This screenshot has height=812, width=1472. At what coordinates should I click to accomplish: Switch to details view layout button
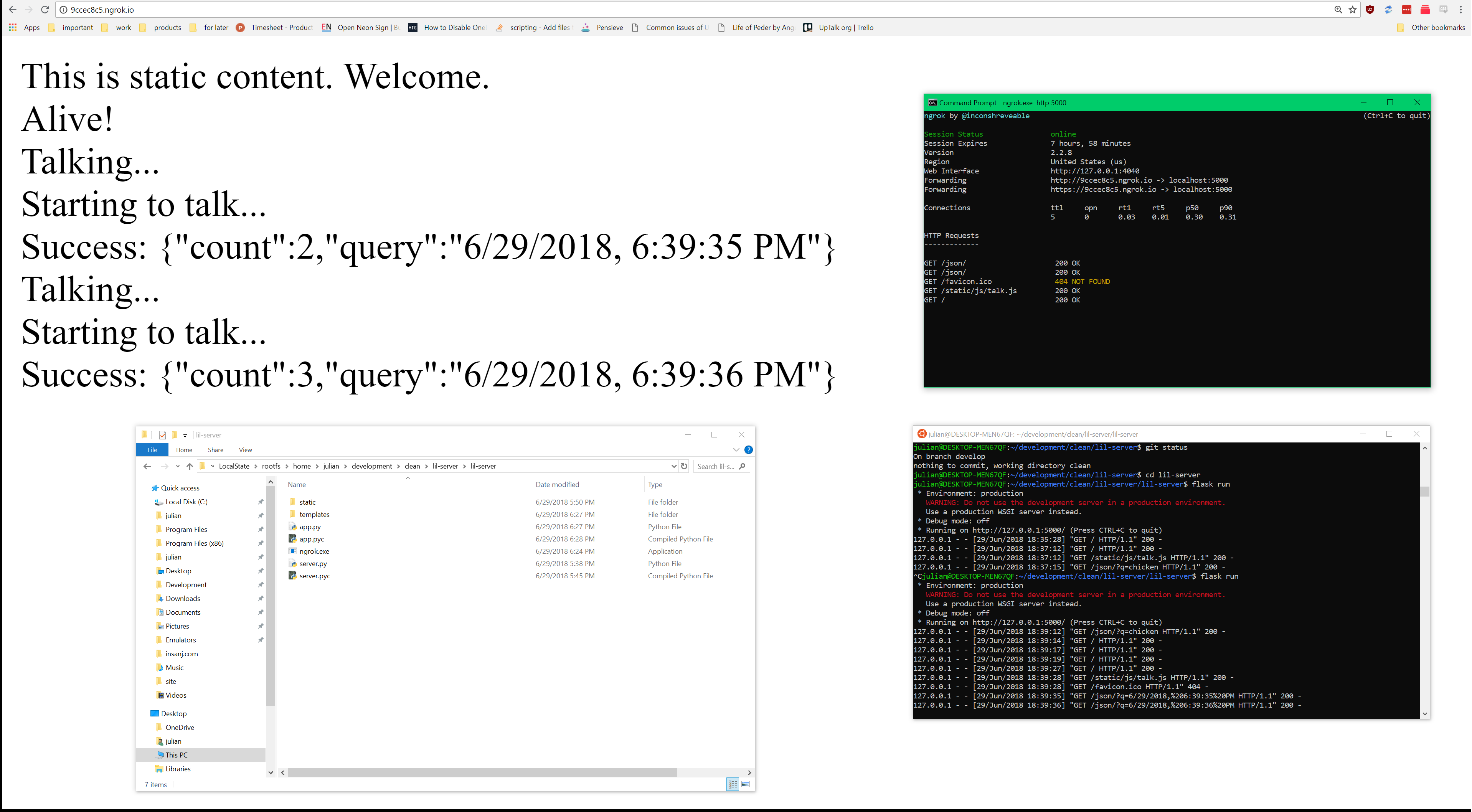click(x=733, y=785)
